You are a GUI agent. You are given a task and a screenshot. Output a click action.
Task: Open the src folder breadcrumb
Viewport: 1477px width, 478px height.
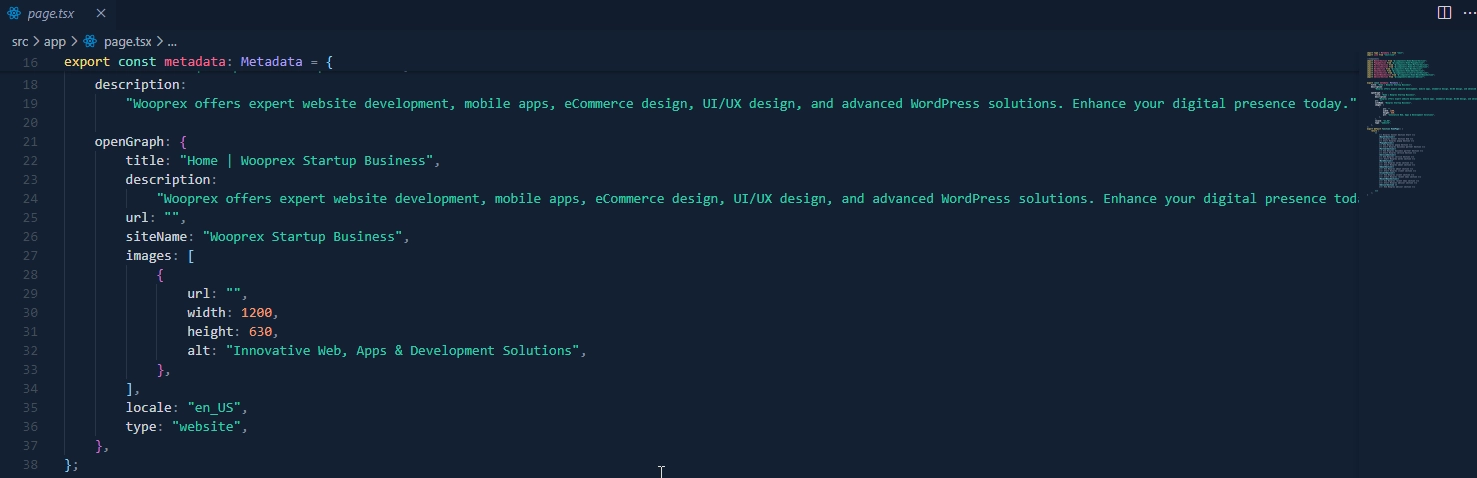[20, 41]
